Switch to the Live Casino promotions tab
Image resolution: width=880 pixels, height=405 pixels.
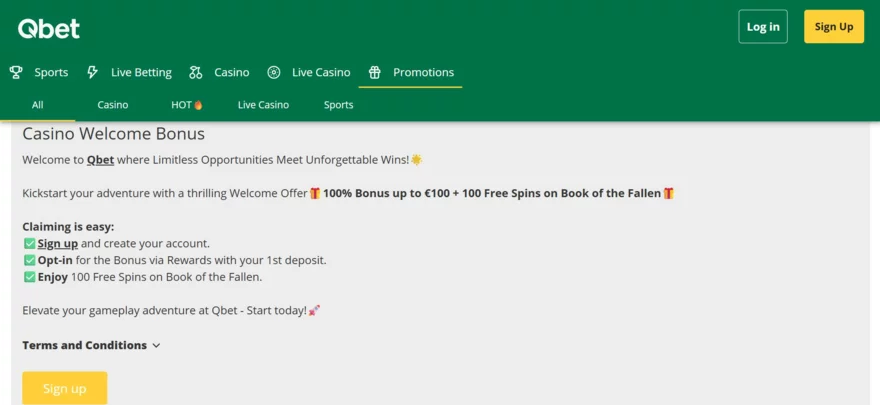[263, 105]
